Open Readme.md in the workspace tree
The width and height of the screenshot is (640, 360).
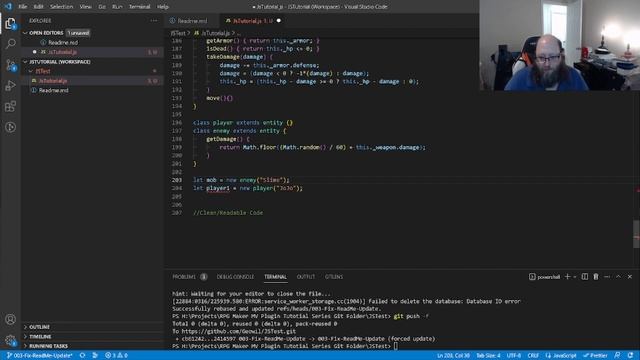click(93, 90)
